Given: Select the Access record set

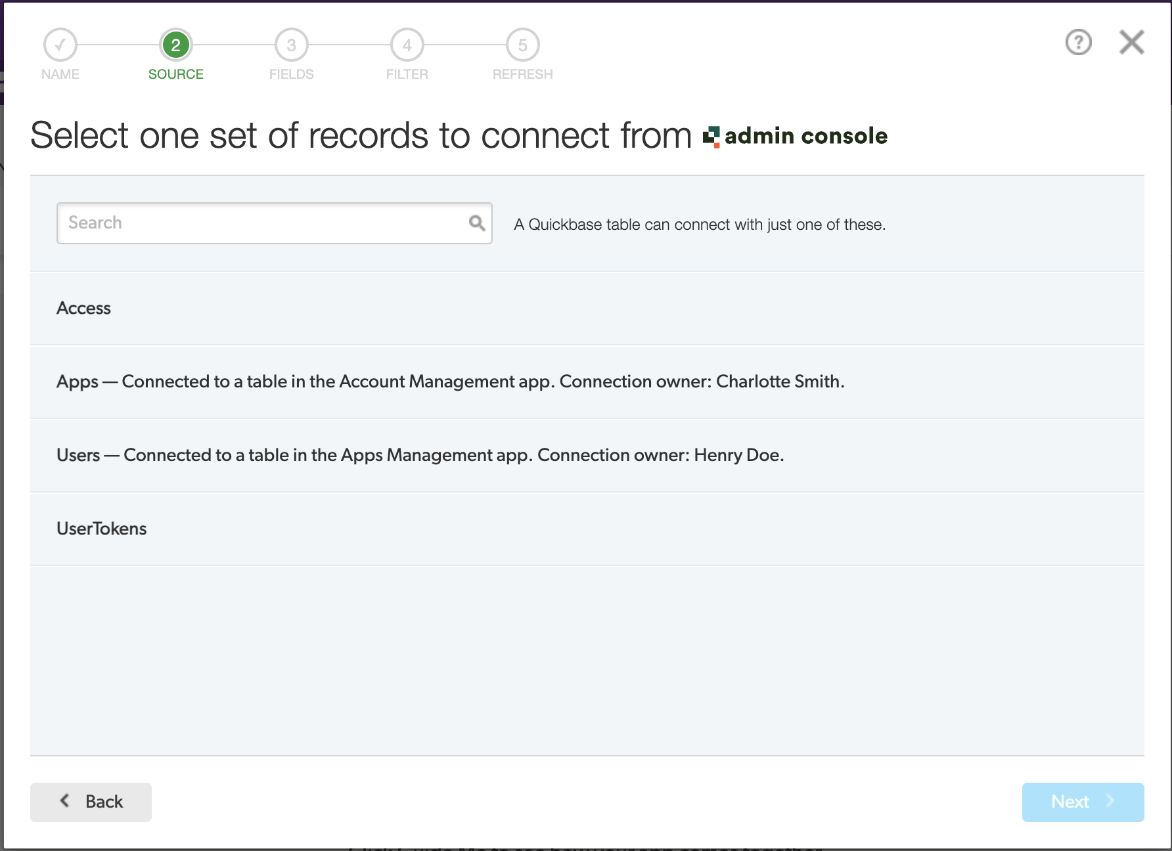Looking at the screenshot, I should (x=587, y=309).
